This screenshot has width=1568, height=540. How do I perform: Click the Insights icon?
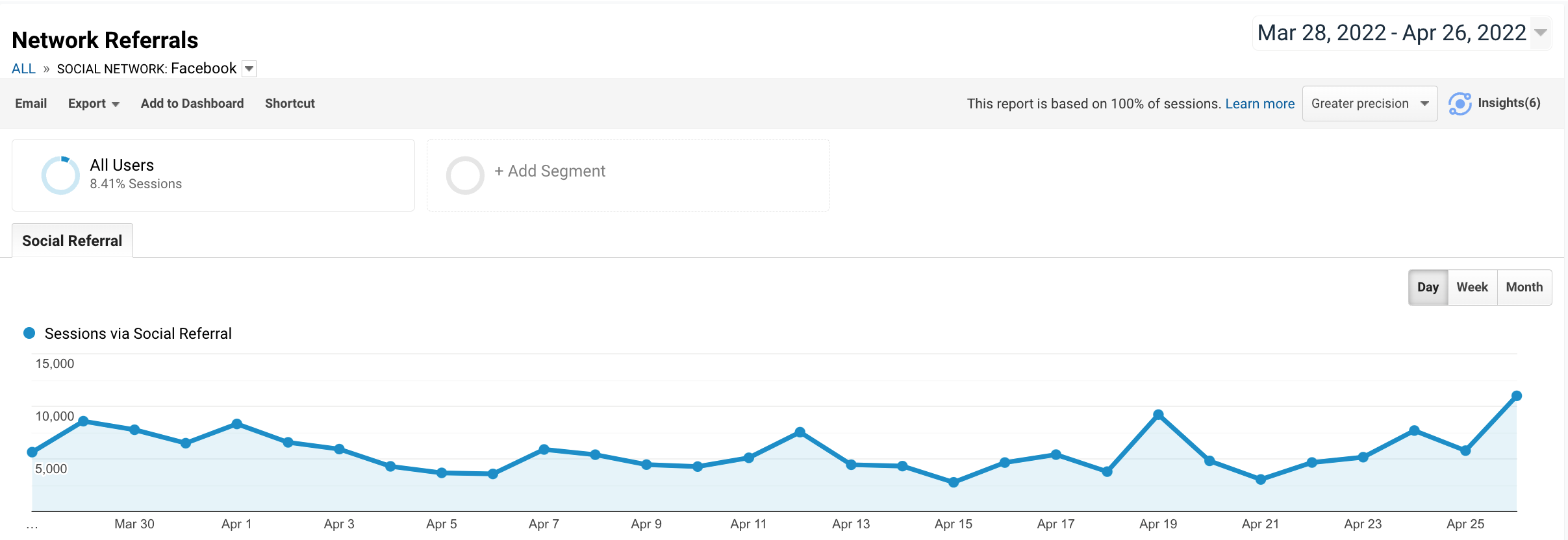coord(1460,104)
